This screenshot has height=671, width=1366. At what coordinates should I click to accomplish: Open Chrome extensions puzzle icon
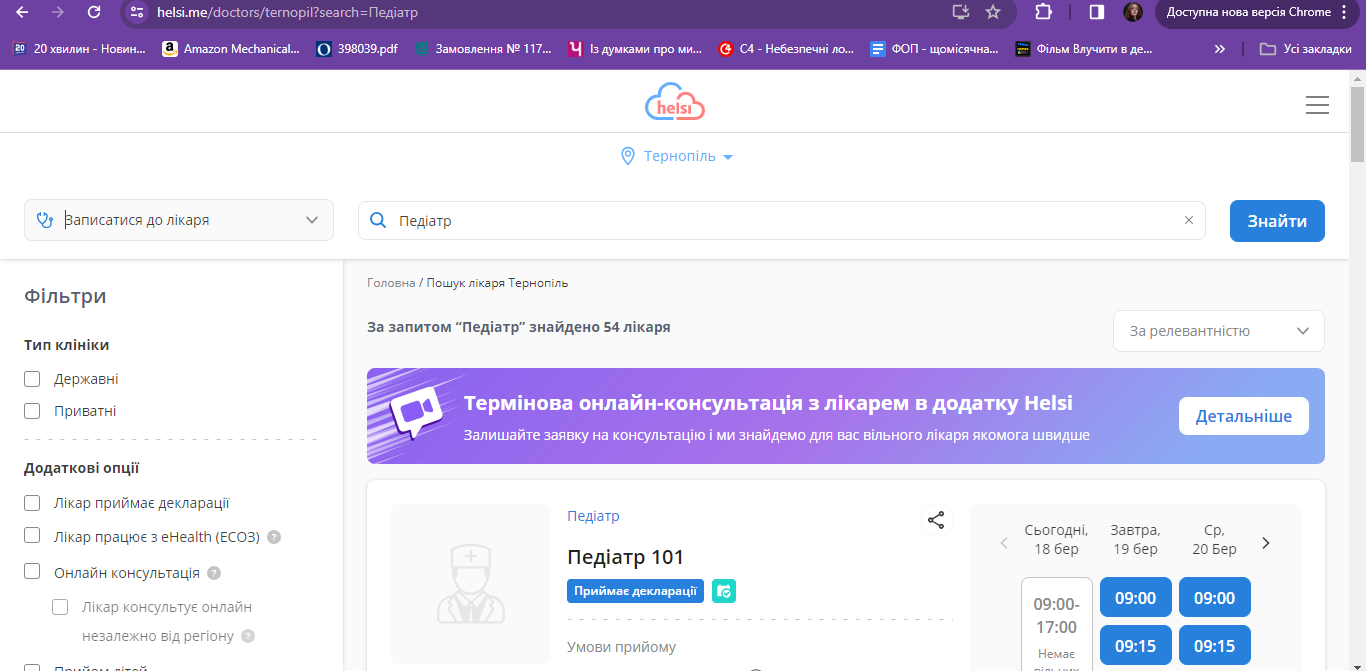pyautogui.click(x=1043, y=14)
